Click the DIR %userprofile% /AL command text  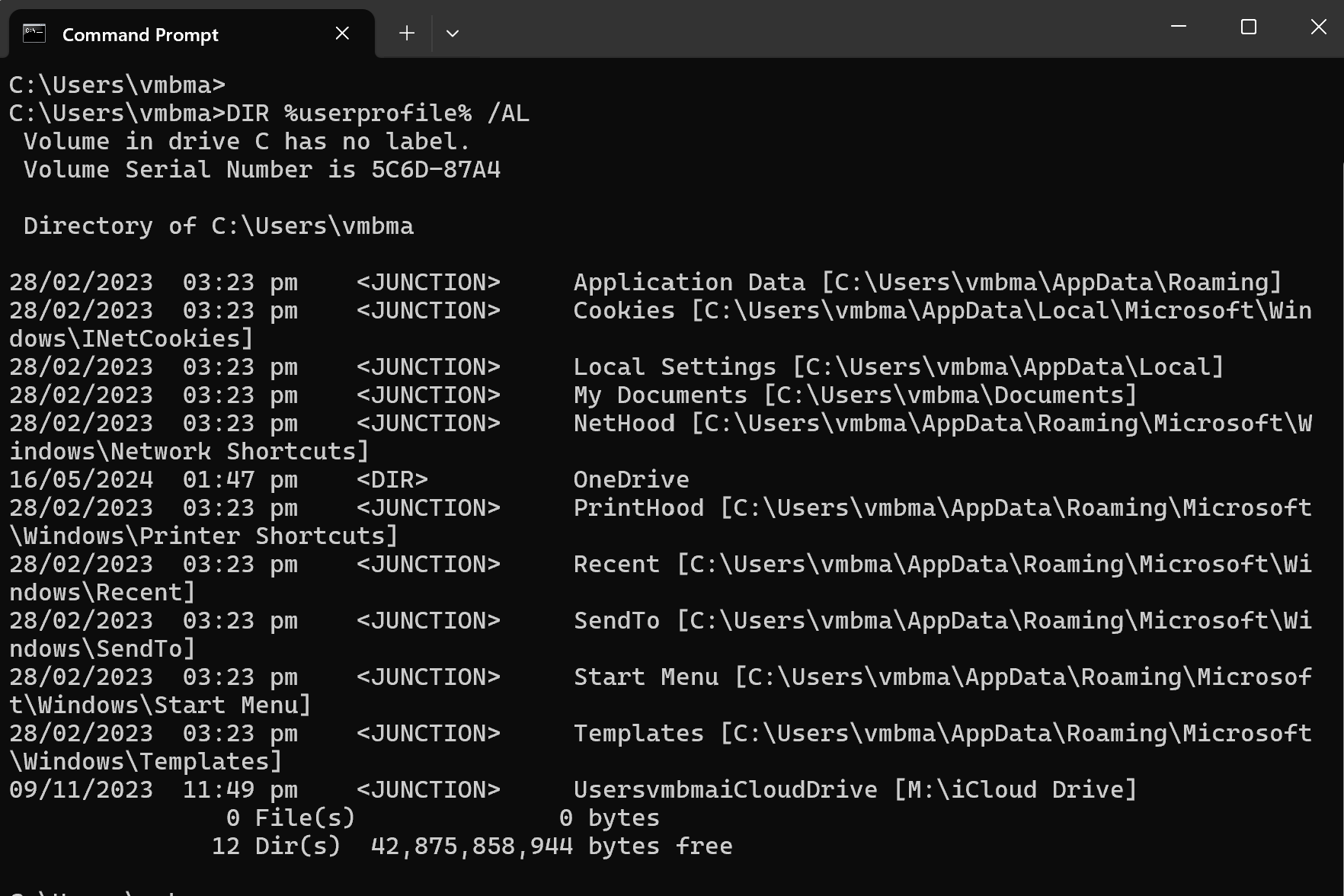(x=377, y=114)
